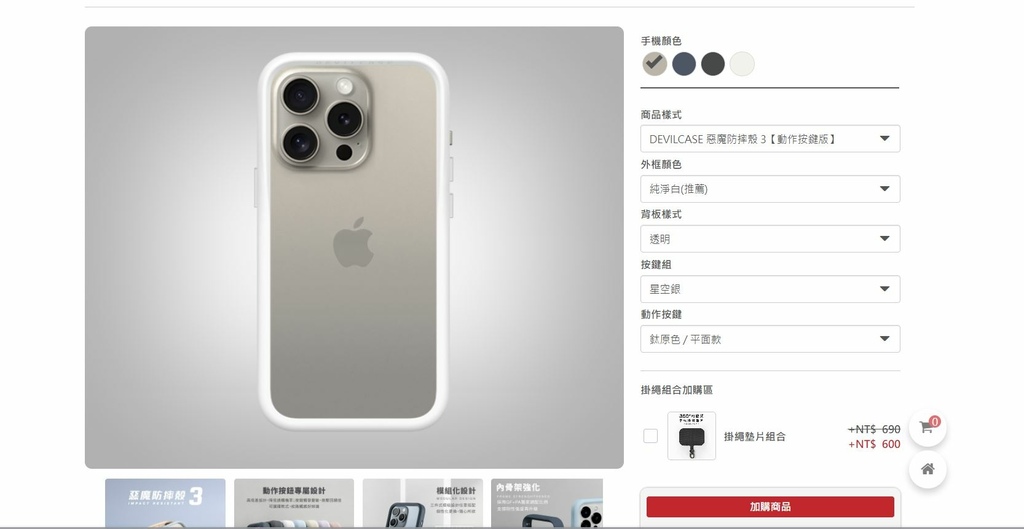Click the 掛繩墊片組合 product name
This screenshot has height=529, width=1024.
pos(754,436)
